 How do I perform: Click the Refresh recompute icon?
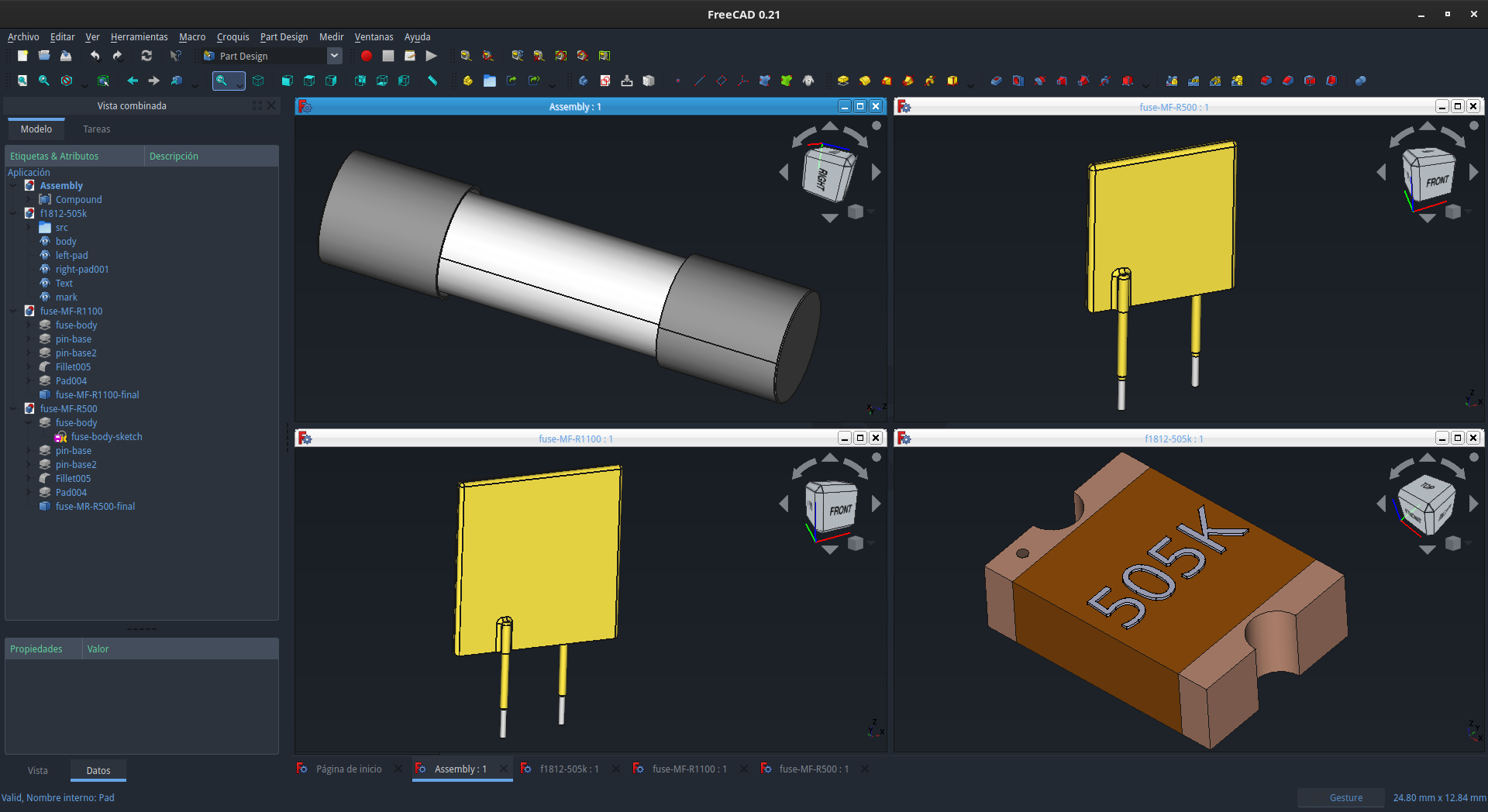pos(146,56)
